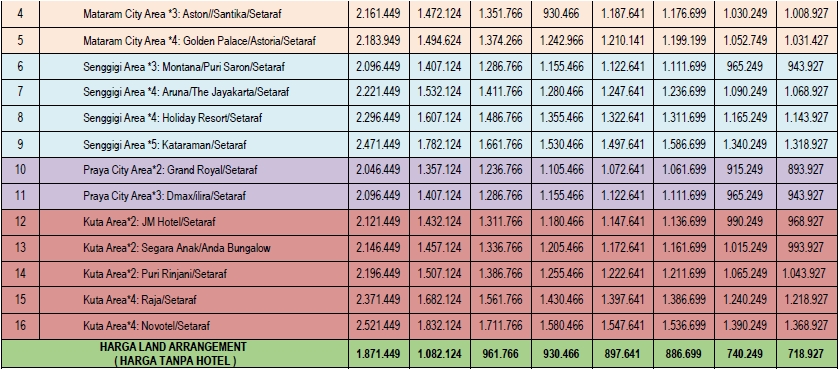Click land arrangement price 718.927
The image size is (839, 369).
coord(806,354)
